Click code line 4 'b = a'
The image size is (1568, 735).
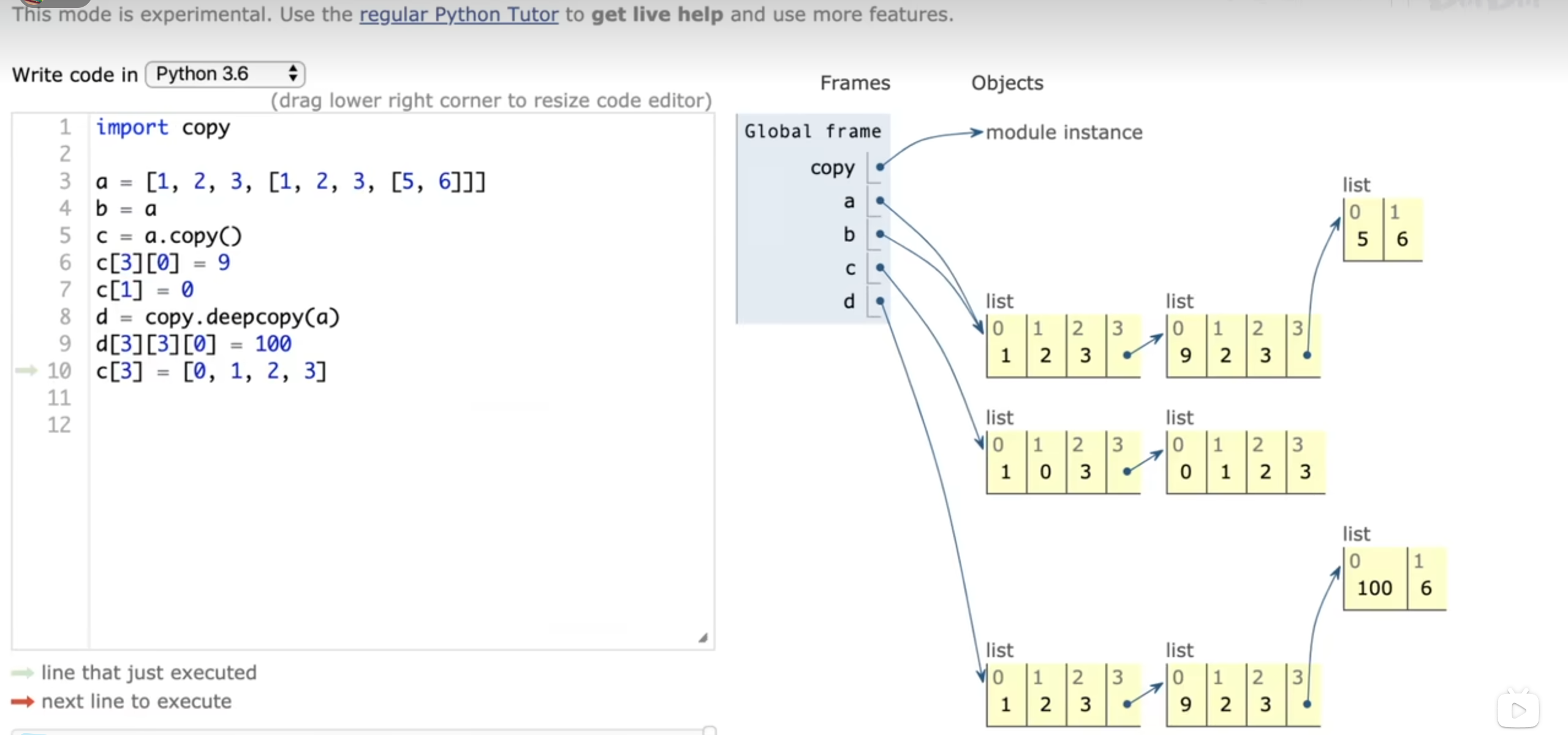coord(126,209)
